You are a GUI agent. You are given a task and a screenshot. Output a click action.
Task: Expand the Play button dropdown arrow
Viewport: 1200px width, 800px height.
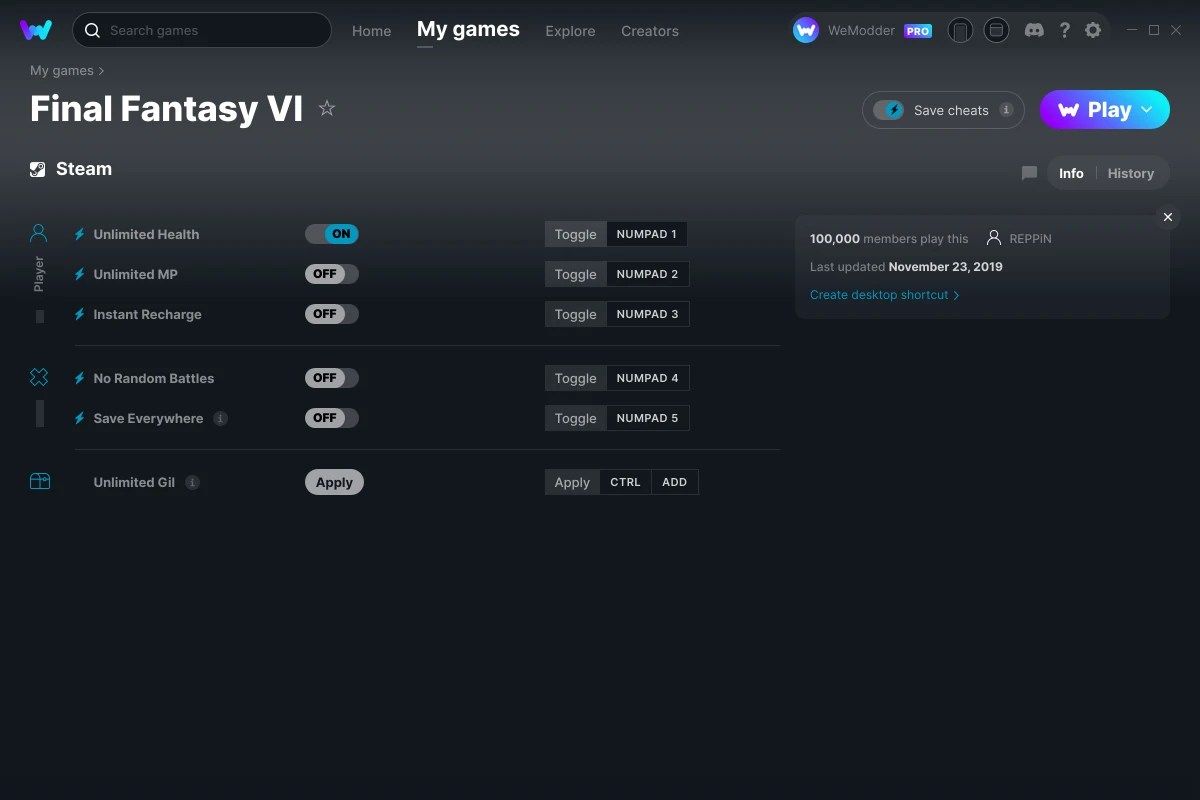pyautogui.click(x=1148, y=110)
